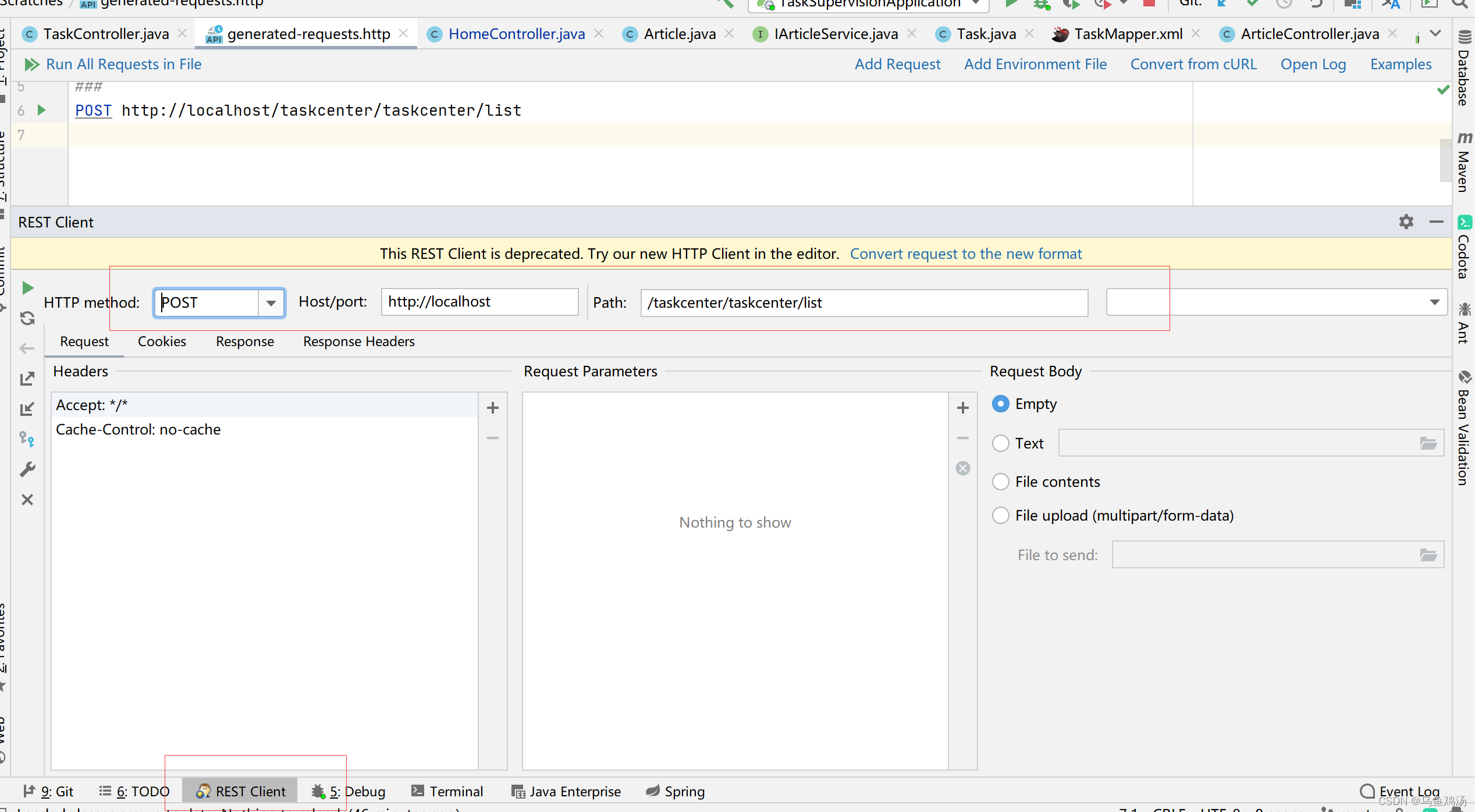Run the POST request via the gutter arrow on line 6
This screenshot has width=1475, height=812.
click(x=41, y=110)
